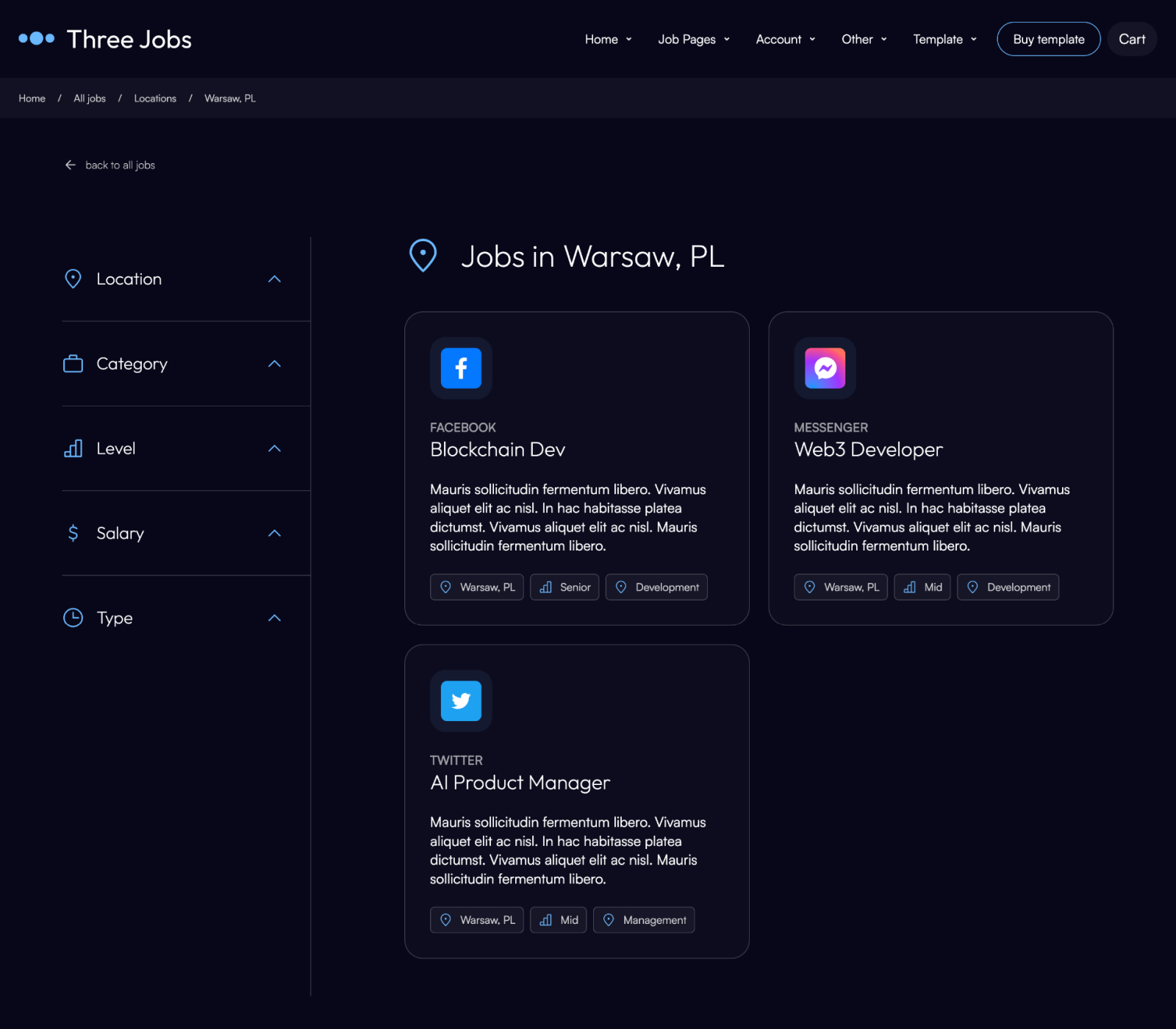Collapse the Category filter chevron
This screenshot has height=1029, width=1176.
(x=274, y=363)
